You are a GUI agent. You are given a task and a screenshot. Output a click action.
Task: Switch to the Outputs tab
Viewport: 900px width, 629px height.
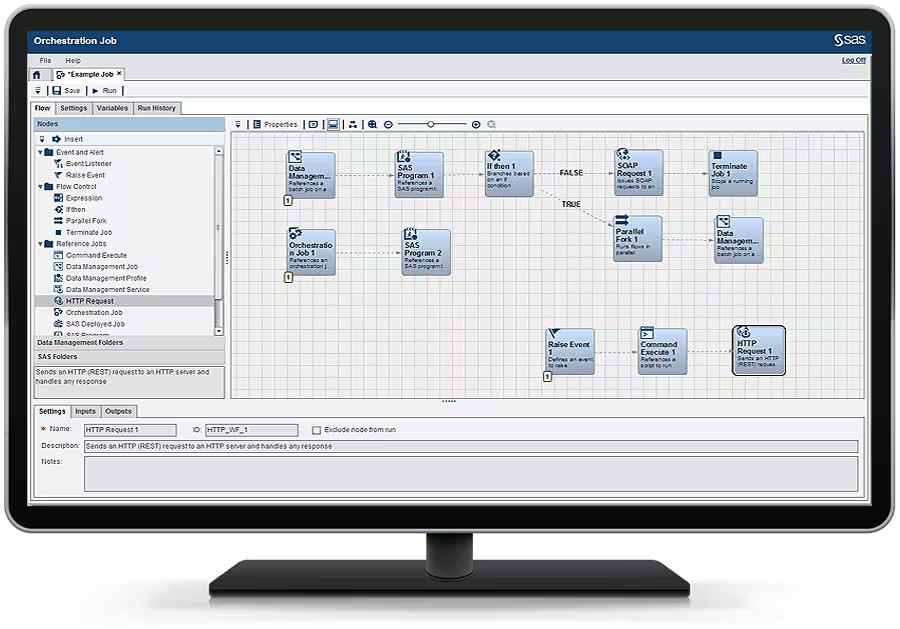(118, 411)
